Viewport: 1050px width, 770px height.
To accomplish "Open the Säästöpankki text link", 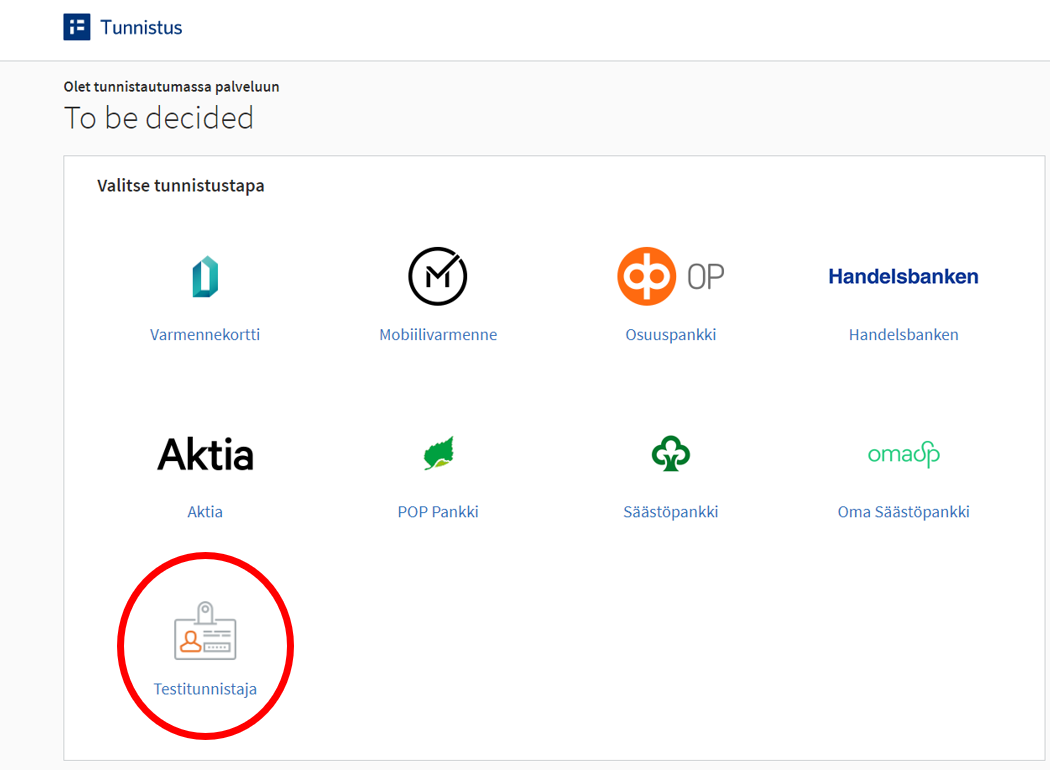I will tap(670, 512).
